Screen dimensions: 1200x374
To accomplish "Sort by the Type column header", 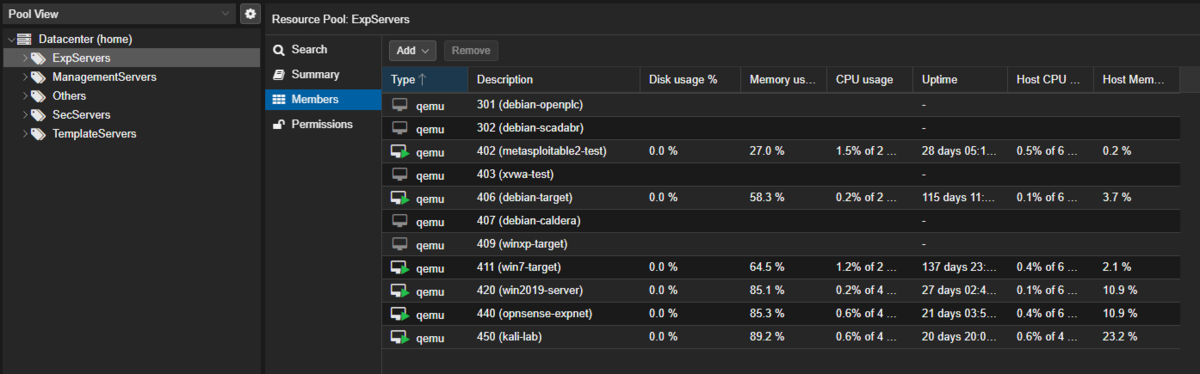I will pos(425,80).
